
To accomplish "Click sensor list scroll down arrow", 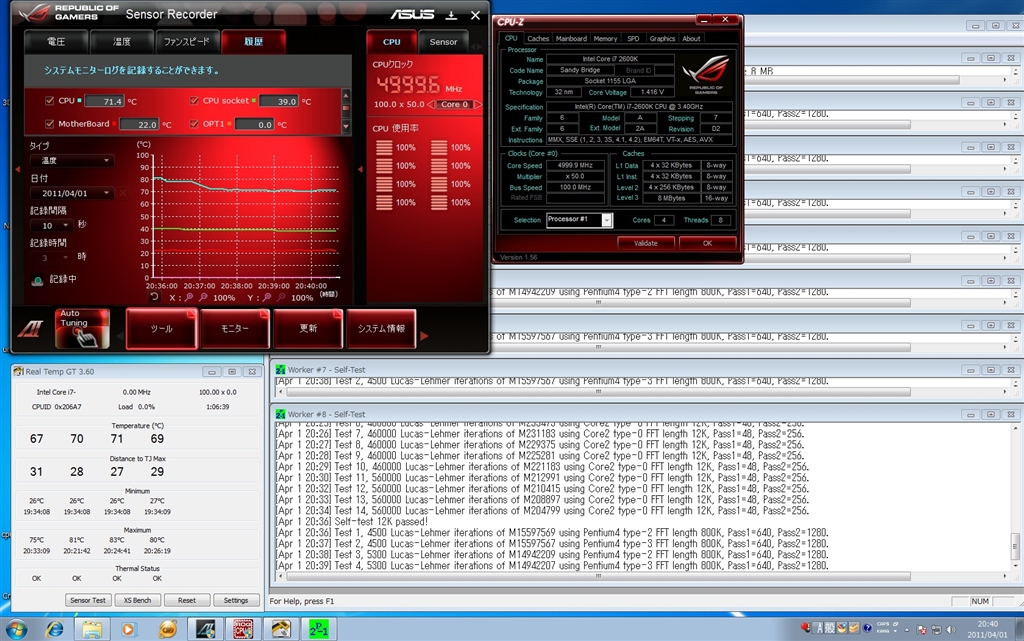I will [345, 127].
